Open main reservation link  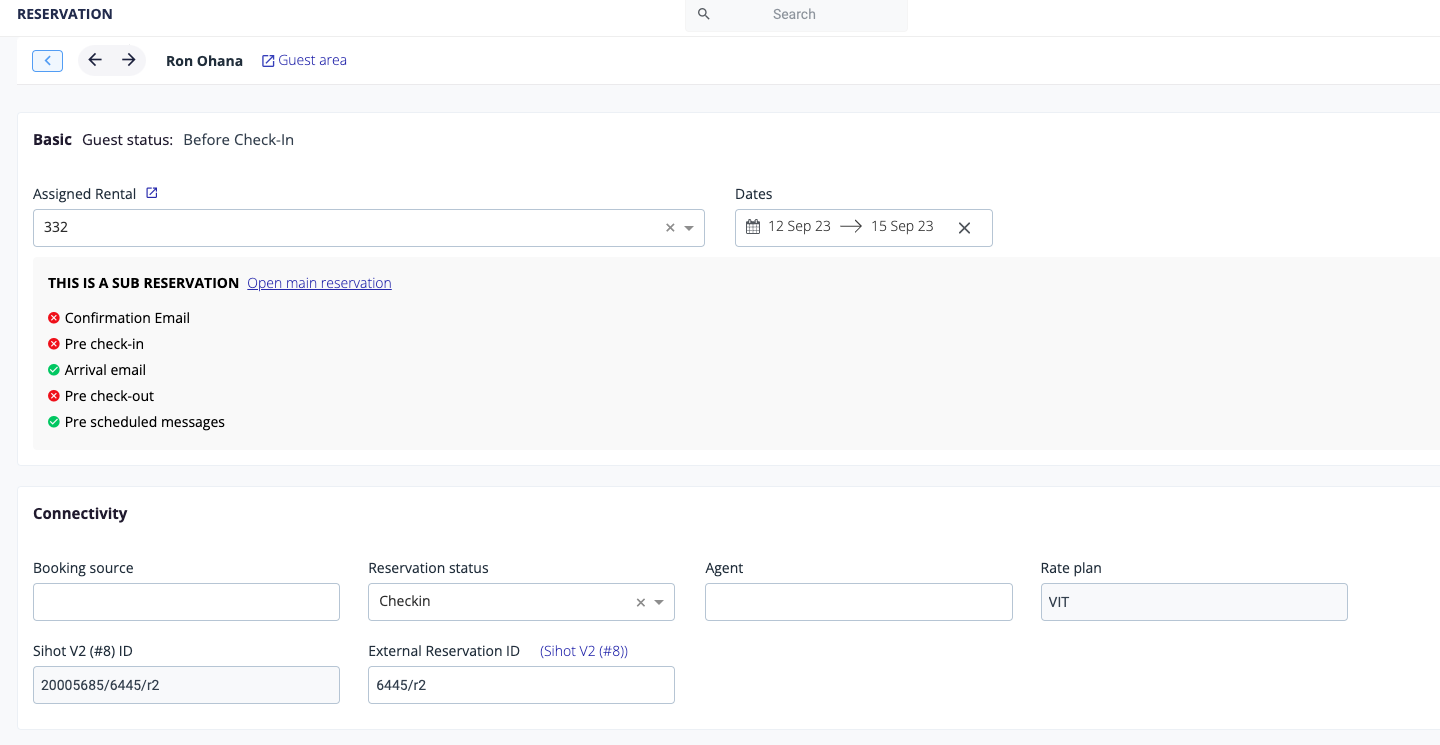[x=319, y=283]
